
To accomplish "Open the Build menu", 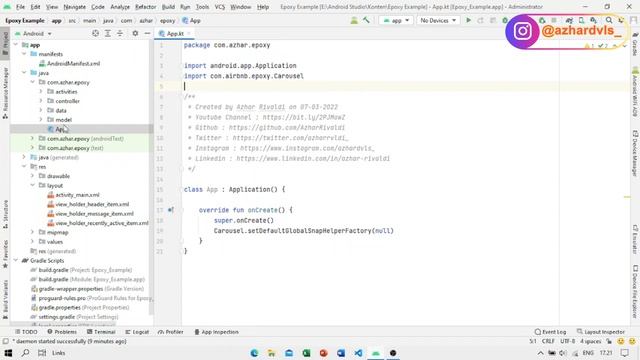I will pyautogui.click(x=168, y=7).
